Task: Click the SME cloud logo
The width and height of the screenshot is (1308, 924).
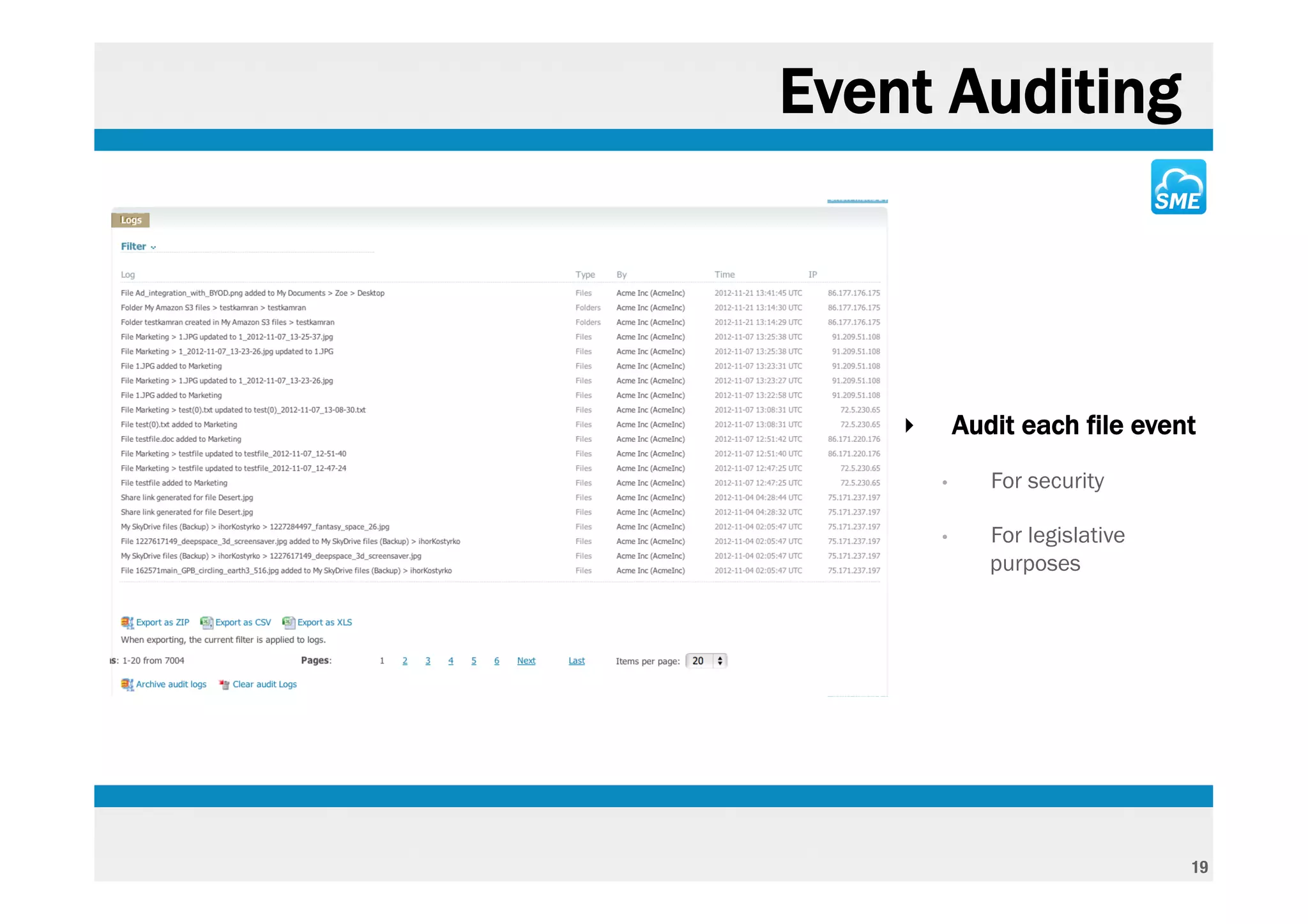Action: pos(1178,186)
